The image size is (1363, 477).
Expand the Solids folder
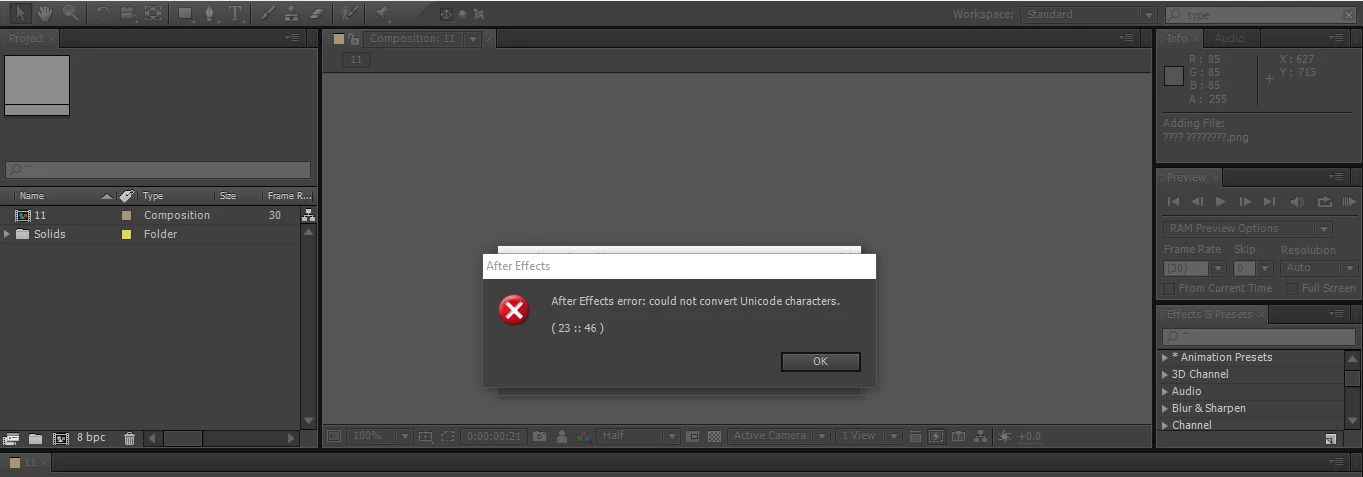point(8,234)
